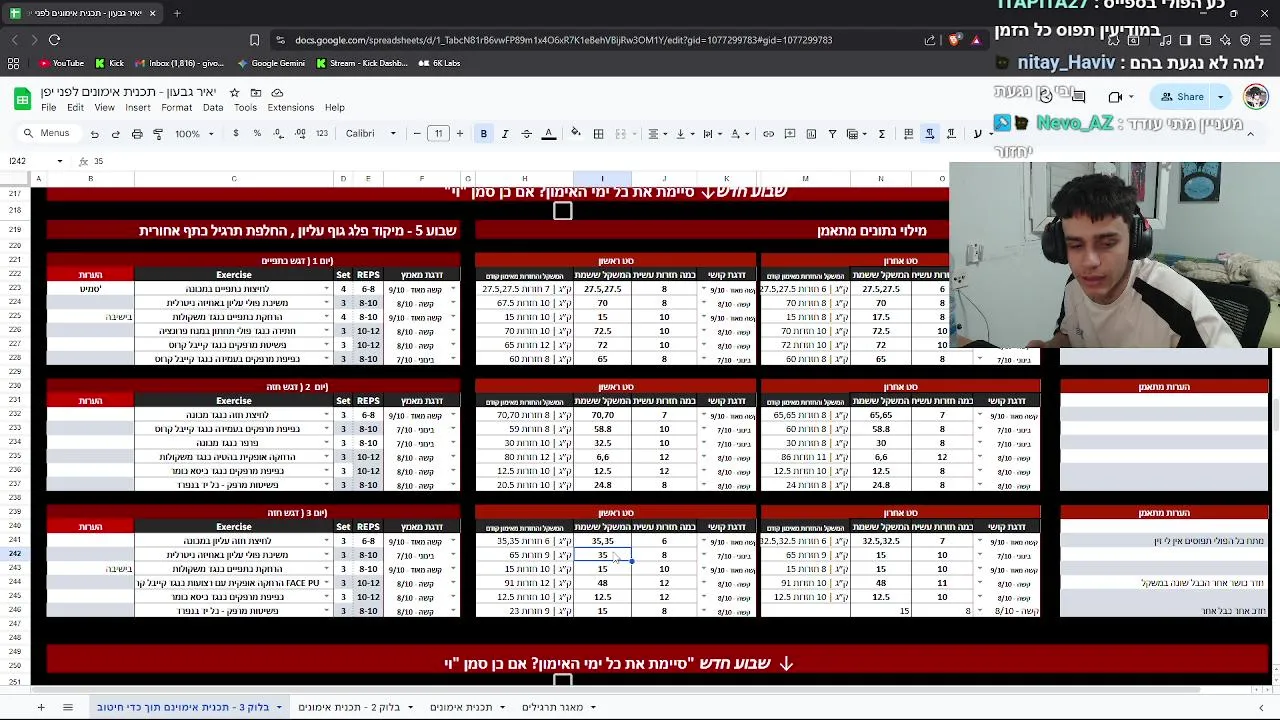The width and height of the screenshot is (1280, 720).
Task: Click the Insert link icon
Action: click(768, 134)
